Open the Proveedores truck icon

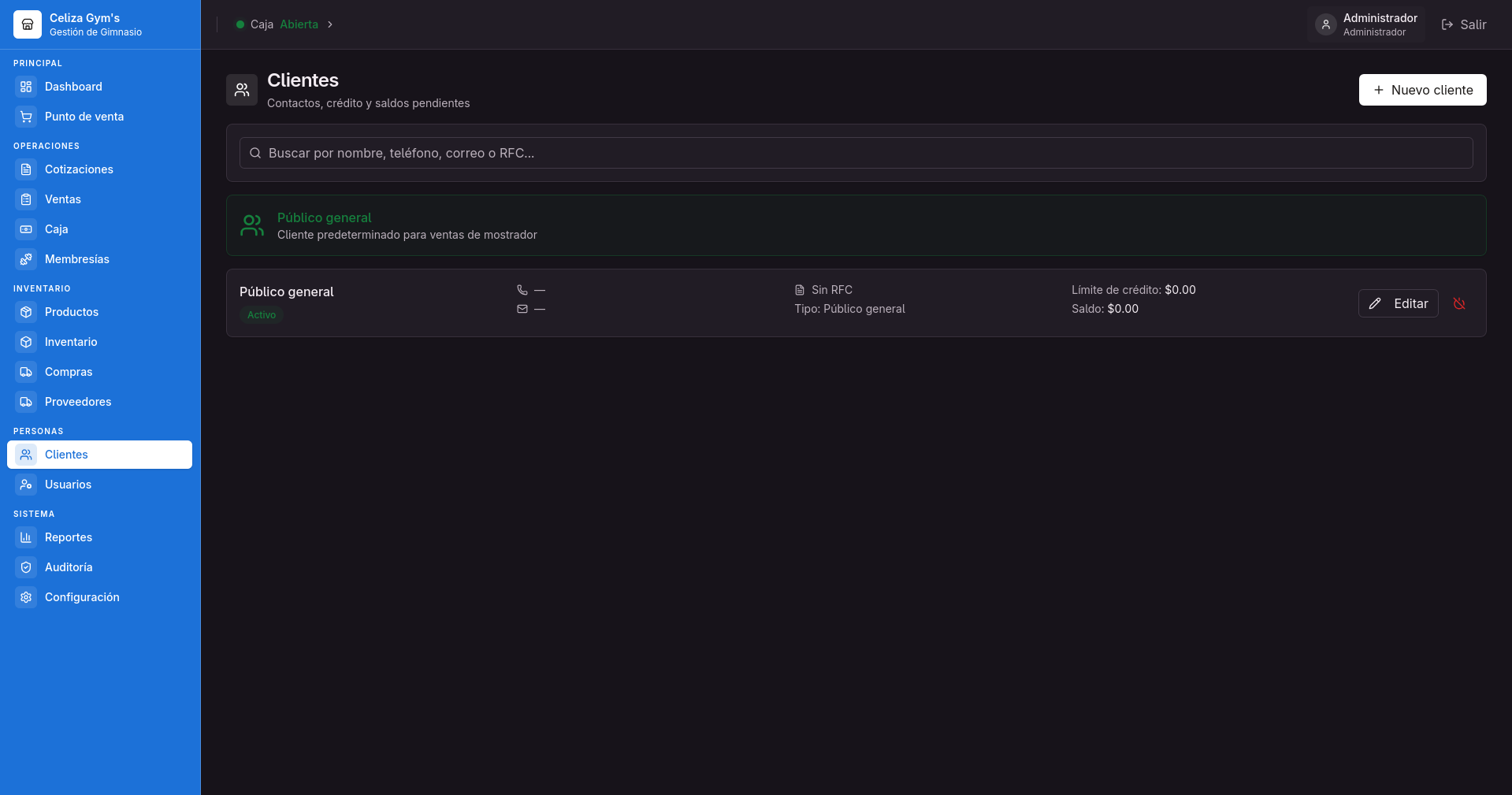(26, 402)
